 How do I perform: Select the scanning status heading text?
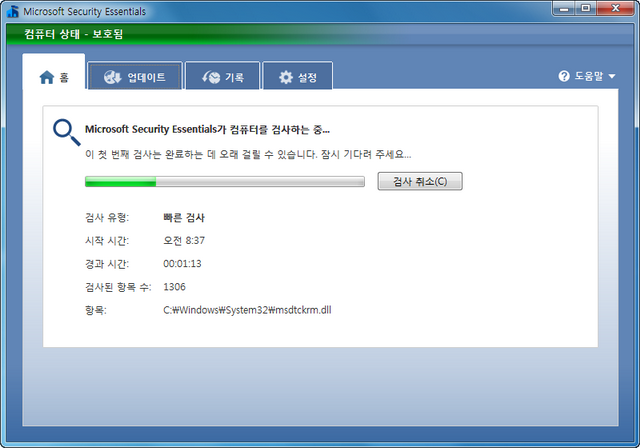point(207,130)
